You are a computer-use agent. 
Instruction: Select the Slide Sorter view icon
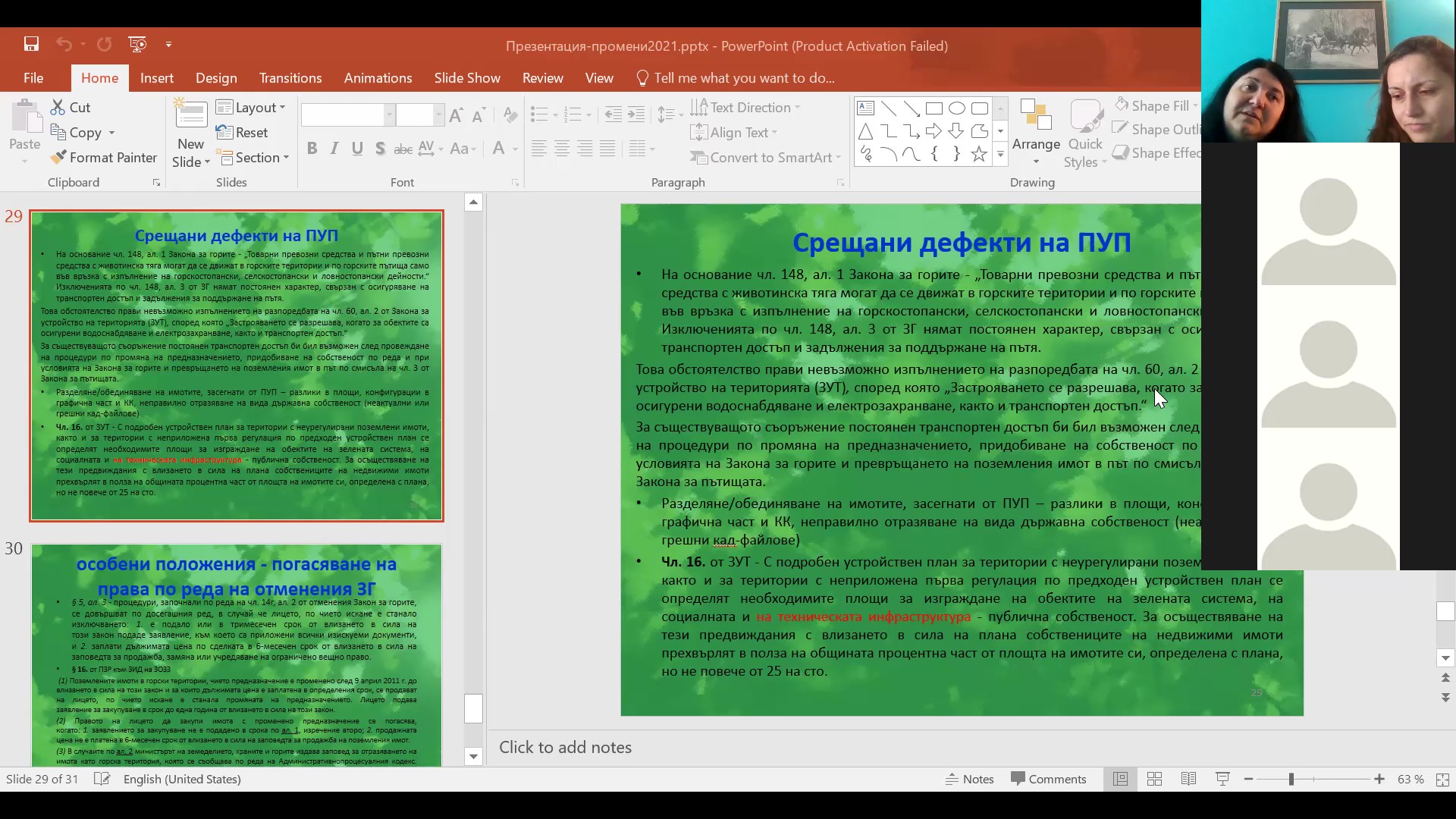1154,779
